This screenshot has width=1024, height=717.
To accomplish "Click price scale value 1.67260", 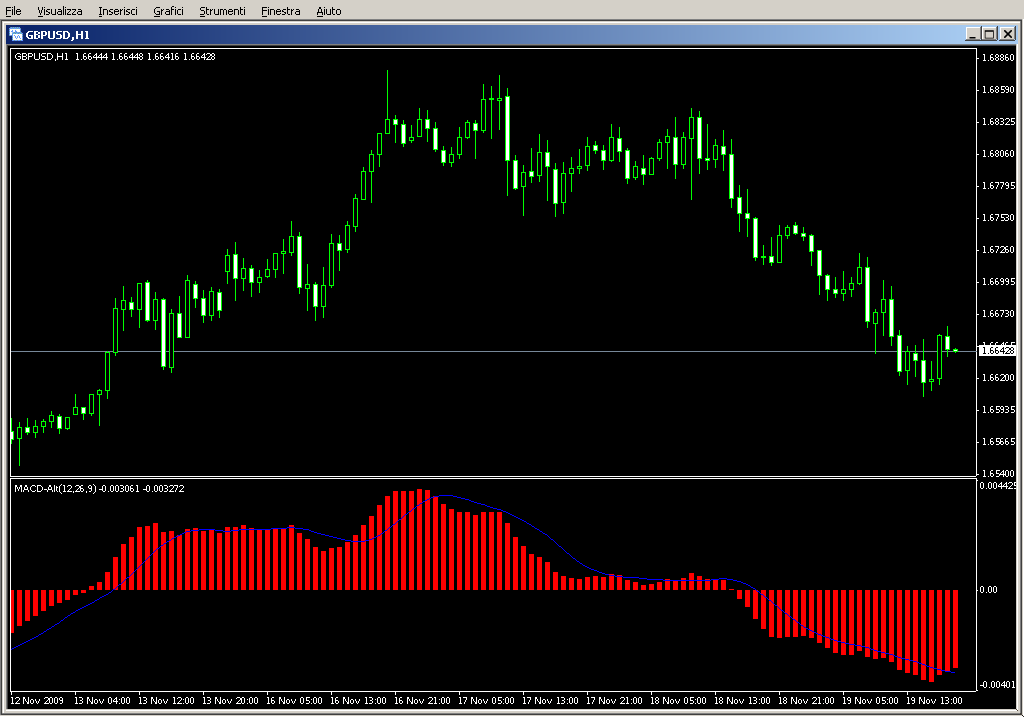I will pyautogui.click(x=999, y=249).
